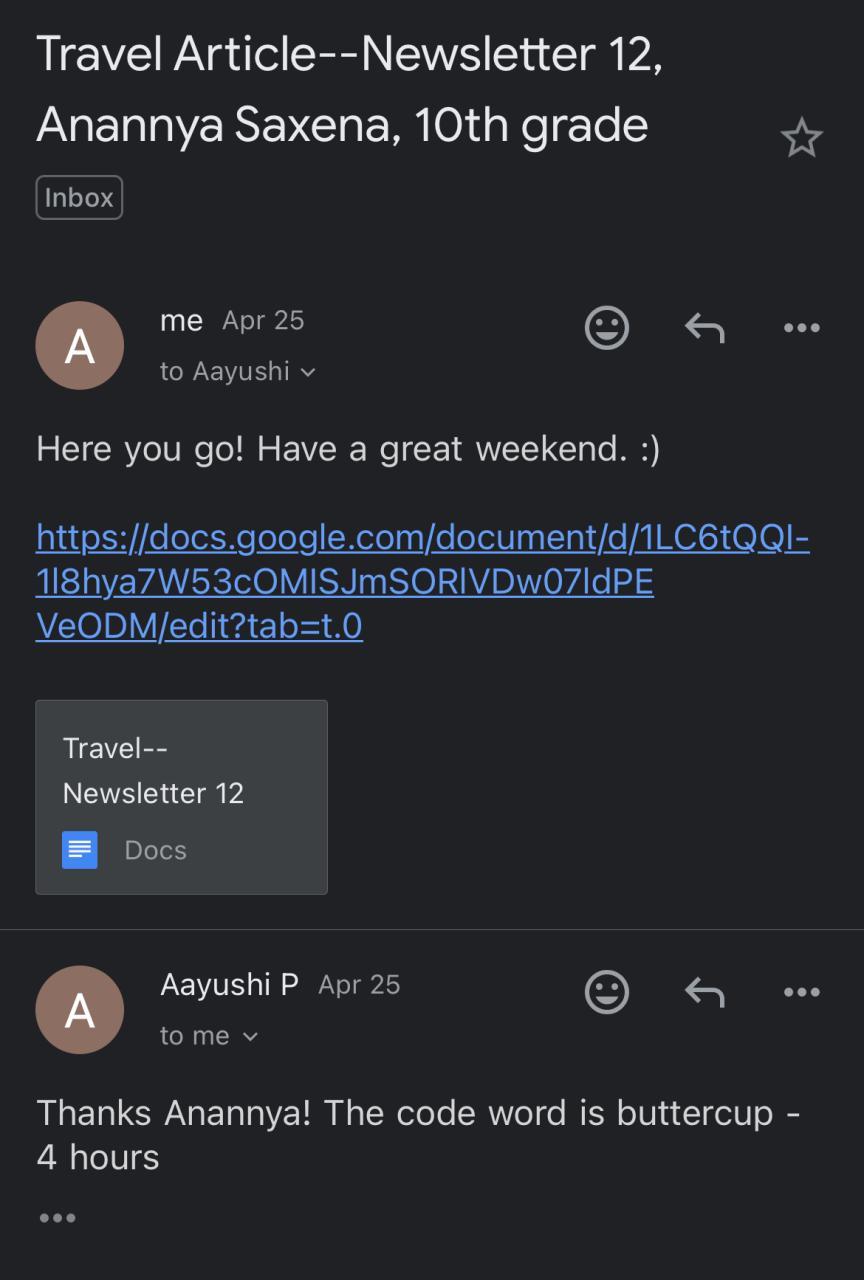Viewport: 864px width, 1280px height.
Task: Tap the blue Google Docs file icon
Action: coord(80,850)
